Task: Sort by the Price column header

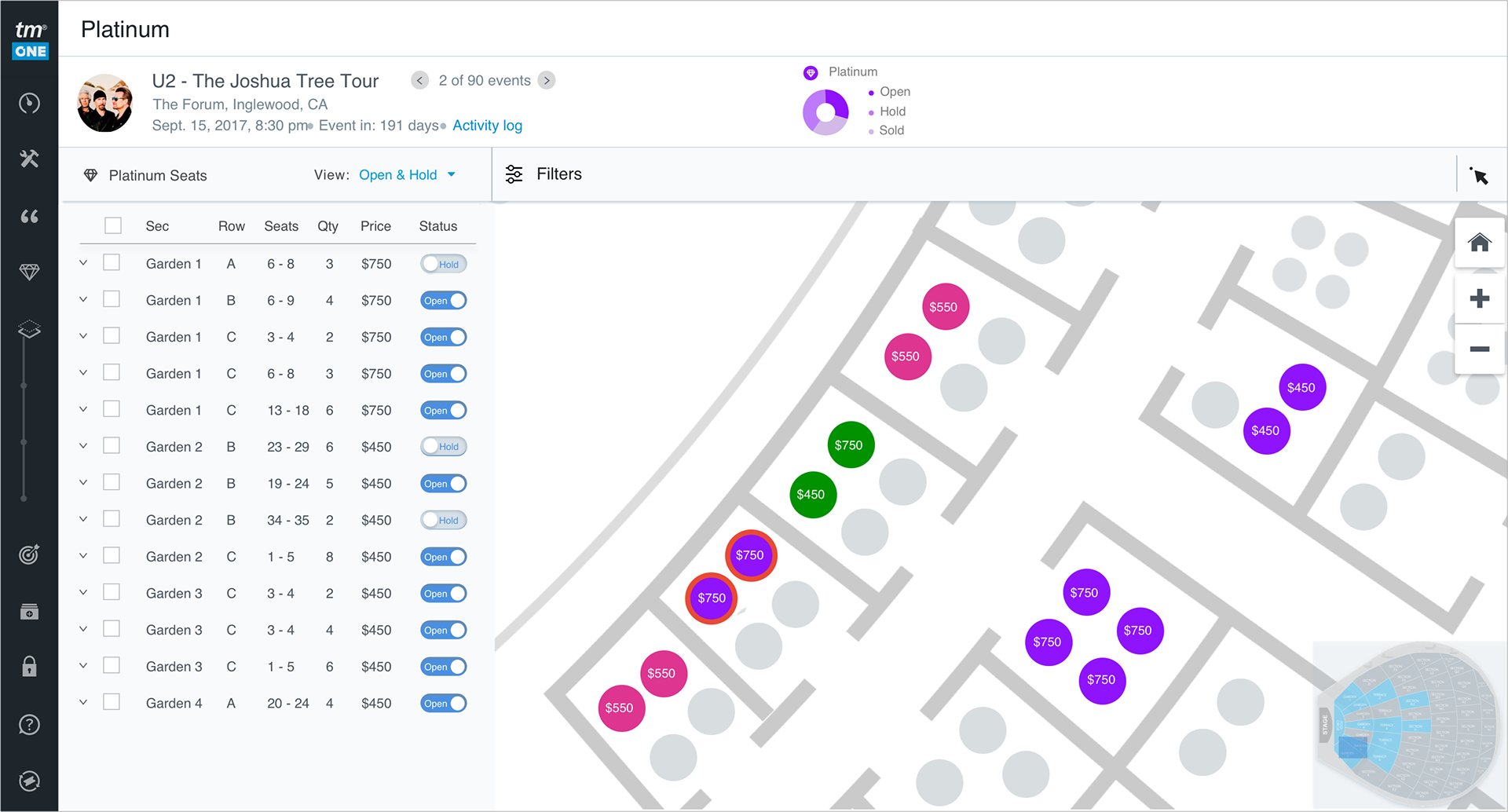Action: pyautogui.click(x=375, y=226)
